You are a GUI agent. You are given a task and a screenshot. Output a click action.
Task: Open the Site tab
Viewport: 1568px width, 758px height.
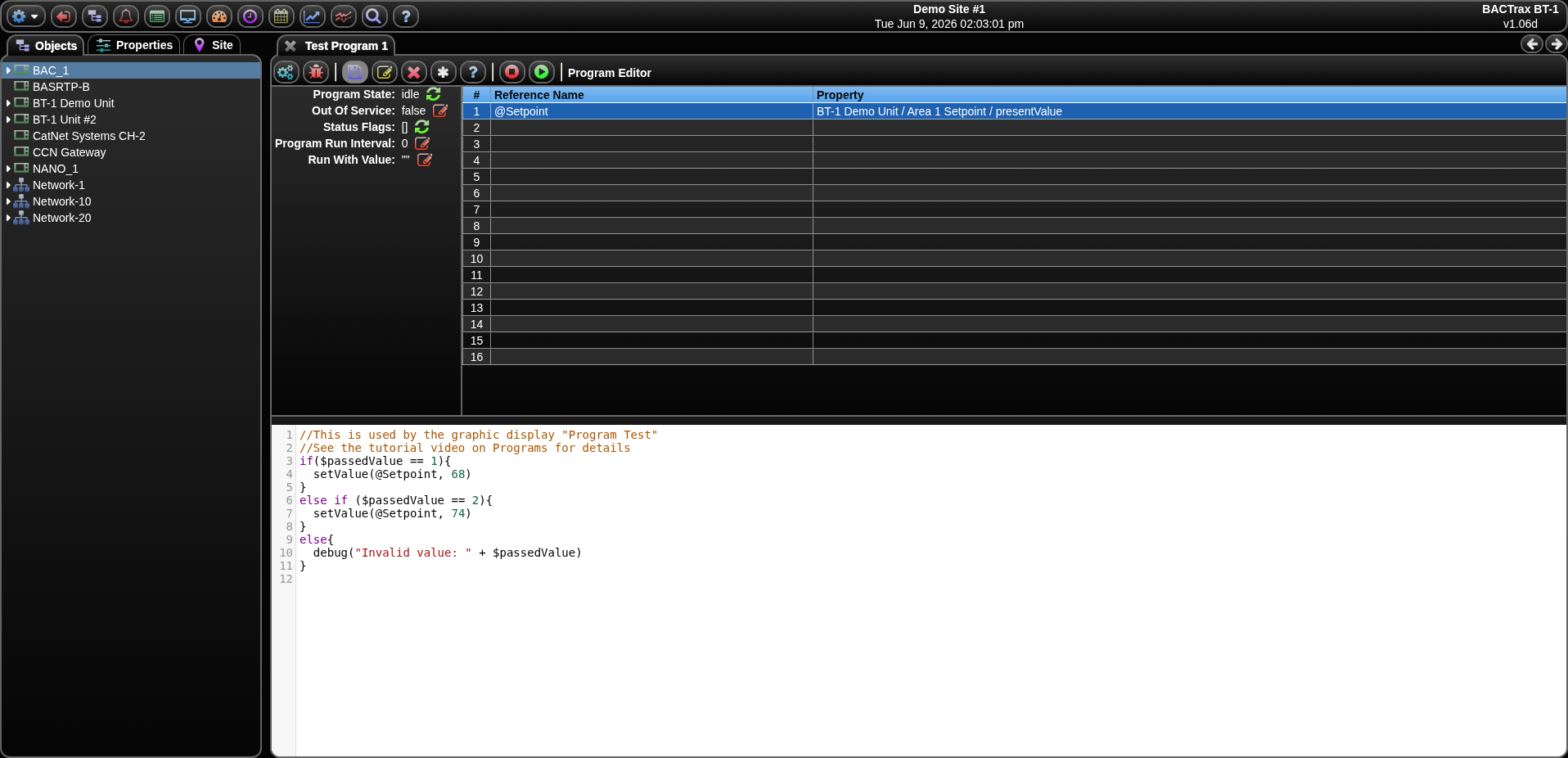[213, 45]
